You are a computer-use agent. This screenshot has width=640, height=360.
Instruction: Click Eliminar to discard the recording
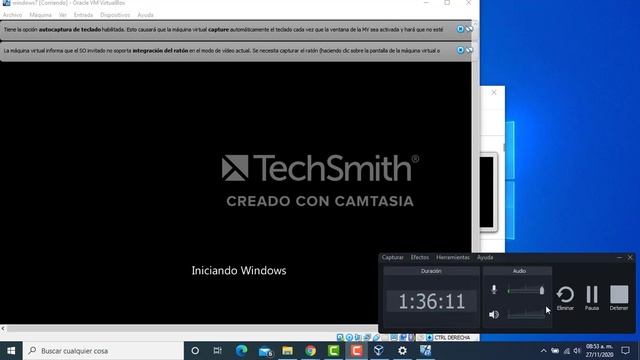[x=565, y=298]
